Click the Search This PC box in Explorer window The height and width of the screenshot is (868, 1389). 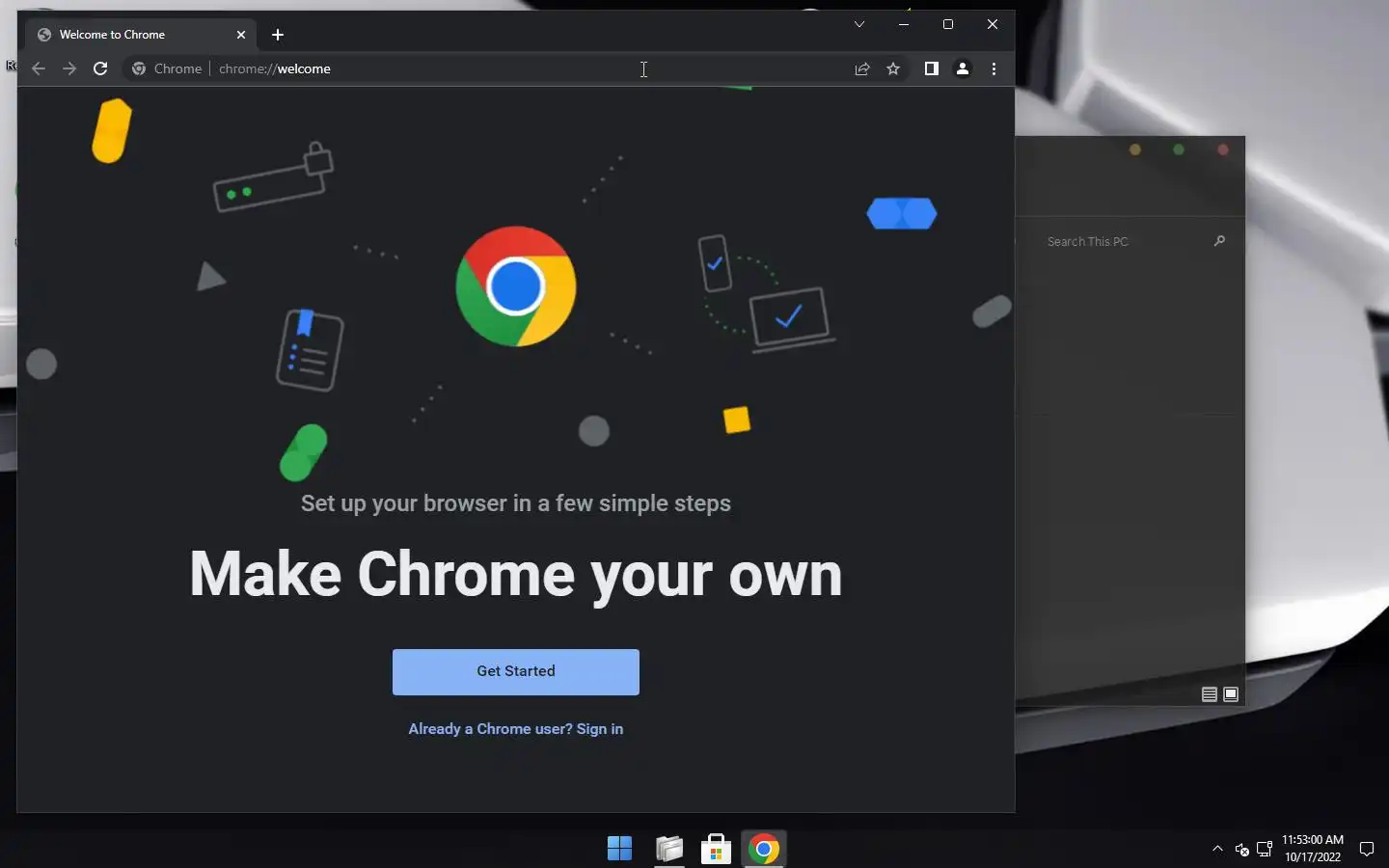[x=1124, y=241]
